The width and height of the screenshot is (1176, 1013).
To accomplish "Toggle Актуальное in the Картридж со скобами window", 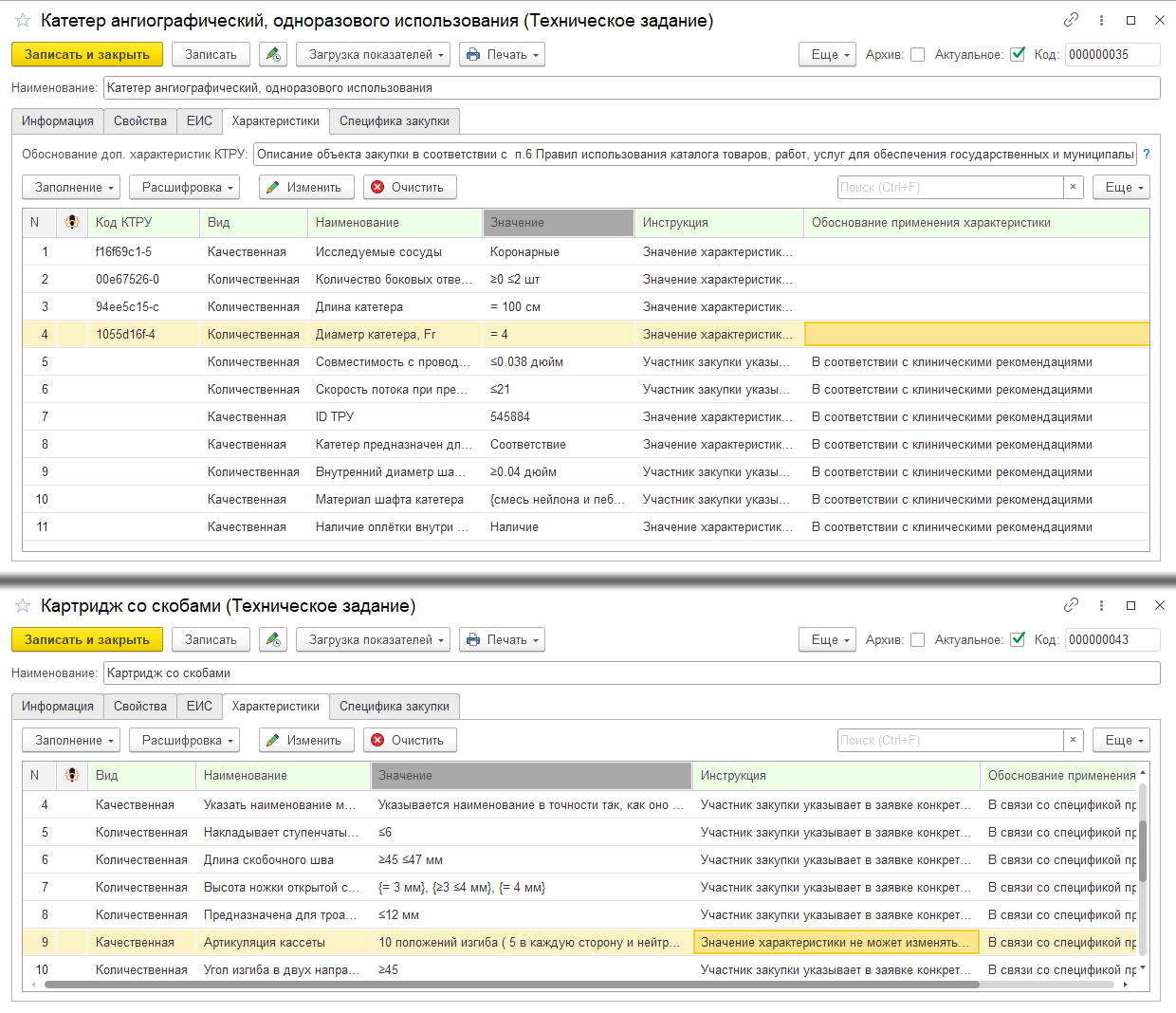I will [1018, 640].
